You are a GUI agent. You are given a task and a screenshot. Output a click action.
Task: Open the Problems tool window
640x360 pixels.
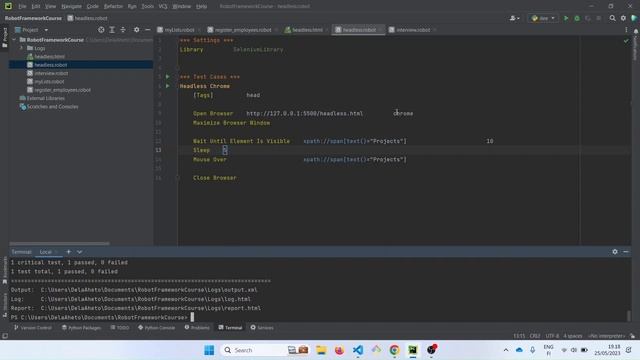pos(197,328)
